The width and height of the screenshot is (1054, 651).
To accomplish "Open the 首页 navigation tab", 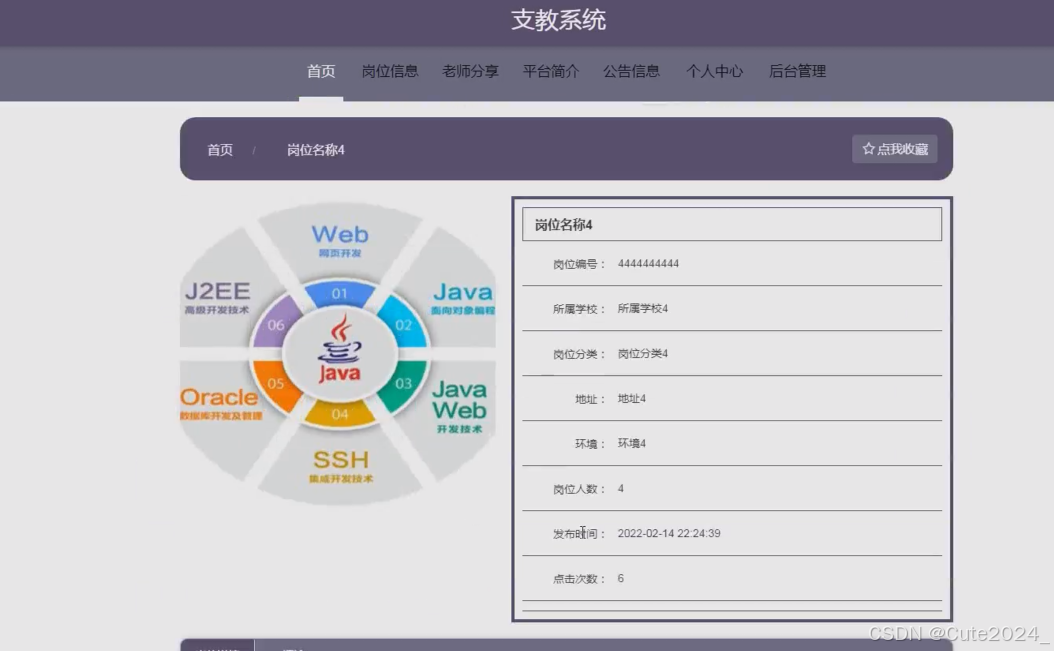I will pos(321,71).
